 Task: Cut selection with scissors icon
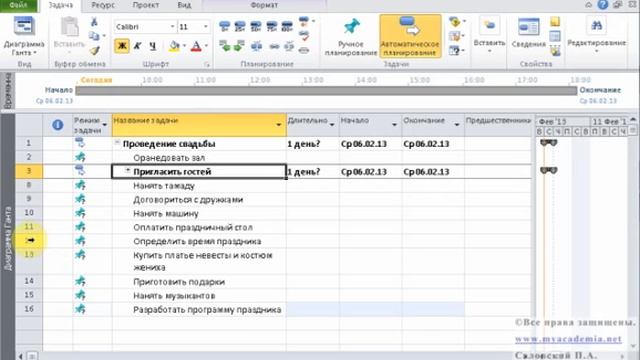[94, 22]
